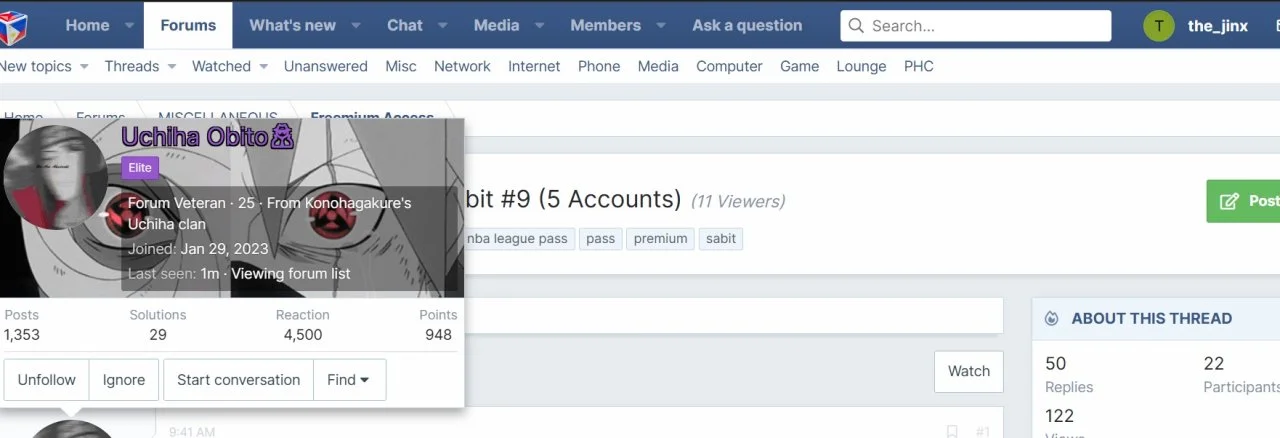1280x438 pixels.
Task: Open Unanswered threads link
Action: (326, 67)
